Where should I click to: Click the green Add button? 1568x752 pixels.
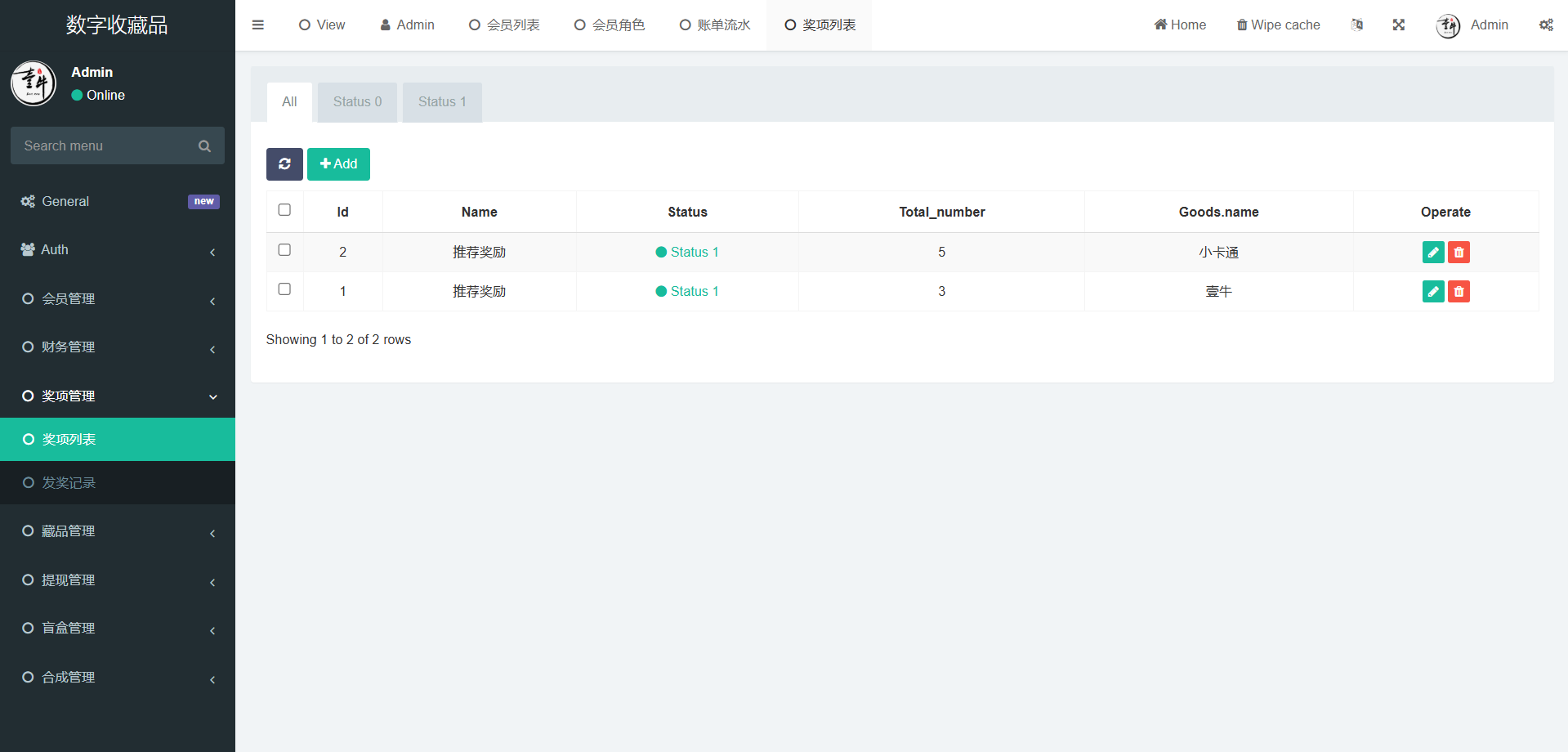(x=338, y=164)
